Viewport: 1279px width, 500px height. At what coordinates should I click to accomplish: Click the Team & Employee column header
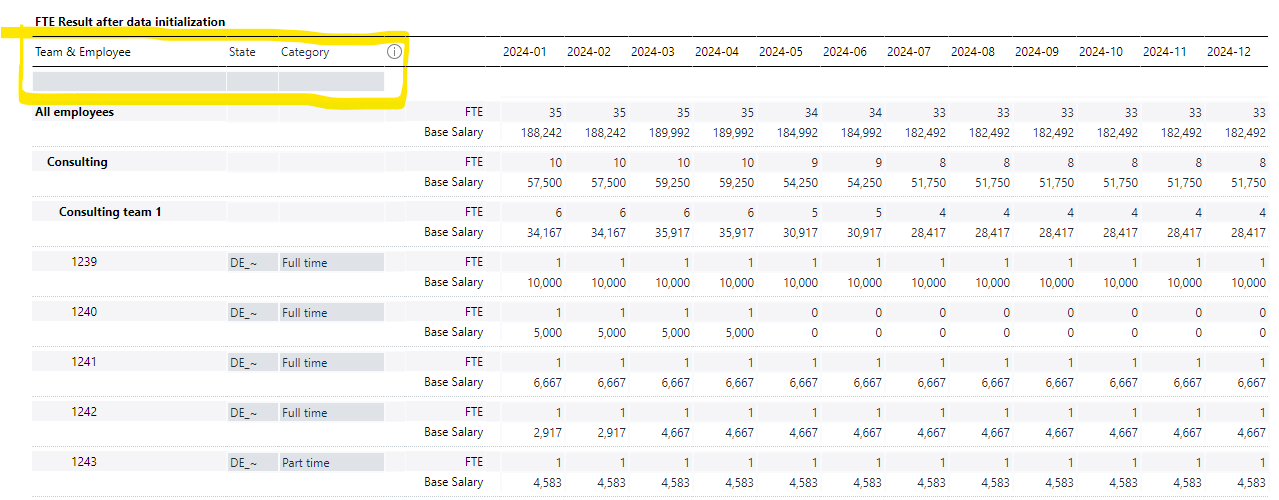[83, 52]
